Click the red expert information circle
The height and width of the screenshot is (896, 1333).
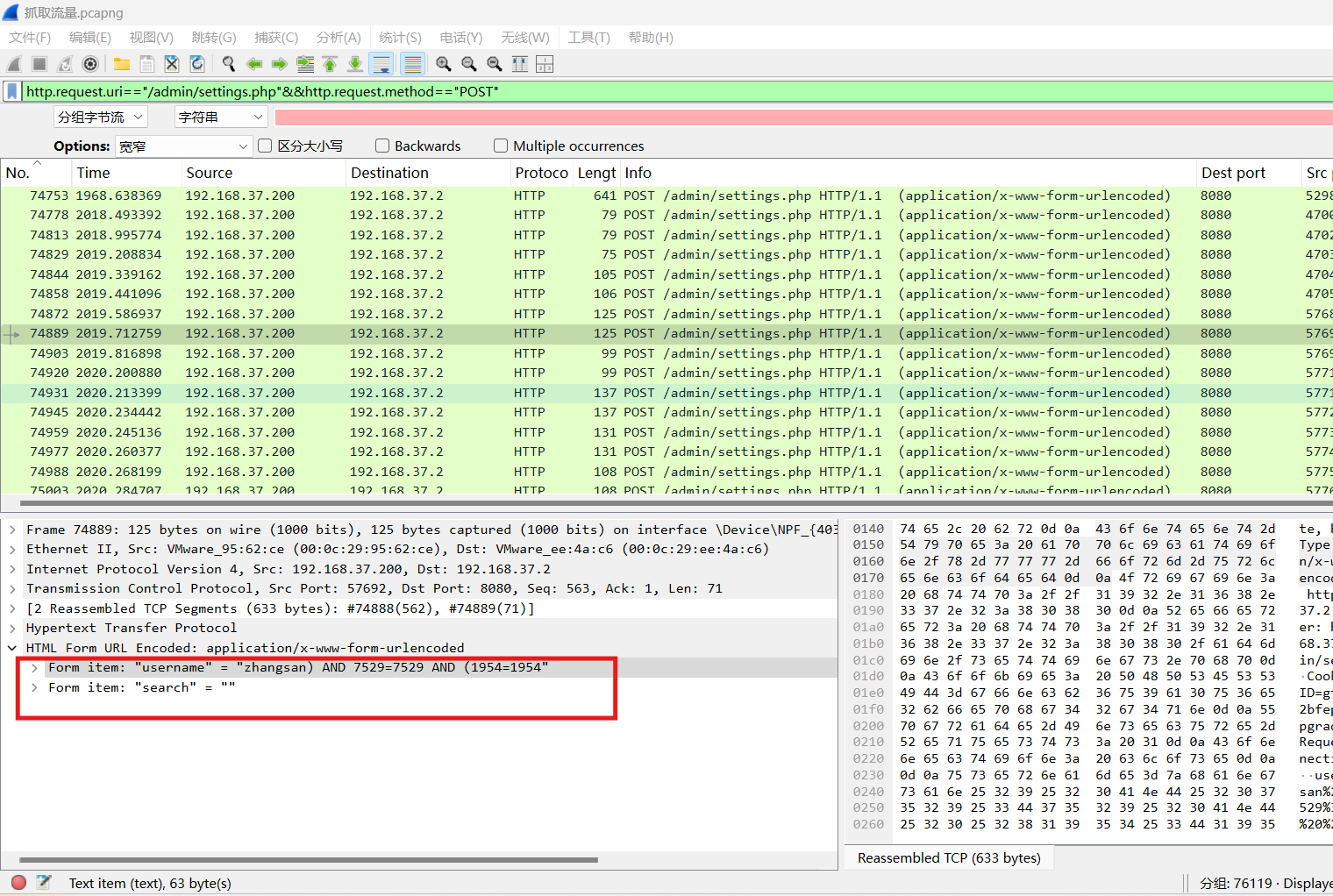point(18,883)
